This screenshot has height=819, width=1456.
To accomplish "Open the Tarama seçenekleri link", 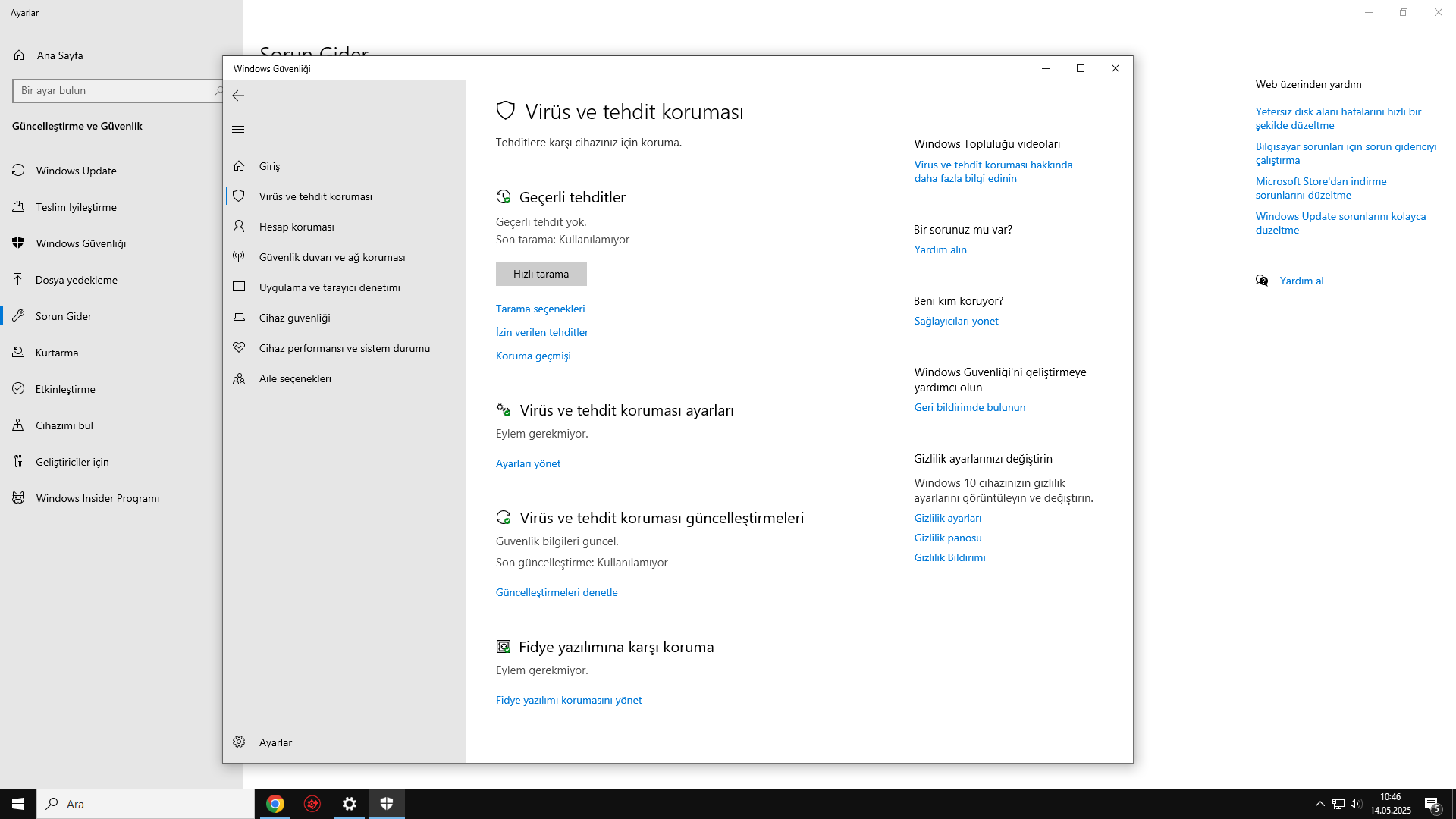I will coord(540,309).
